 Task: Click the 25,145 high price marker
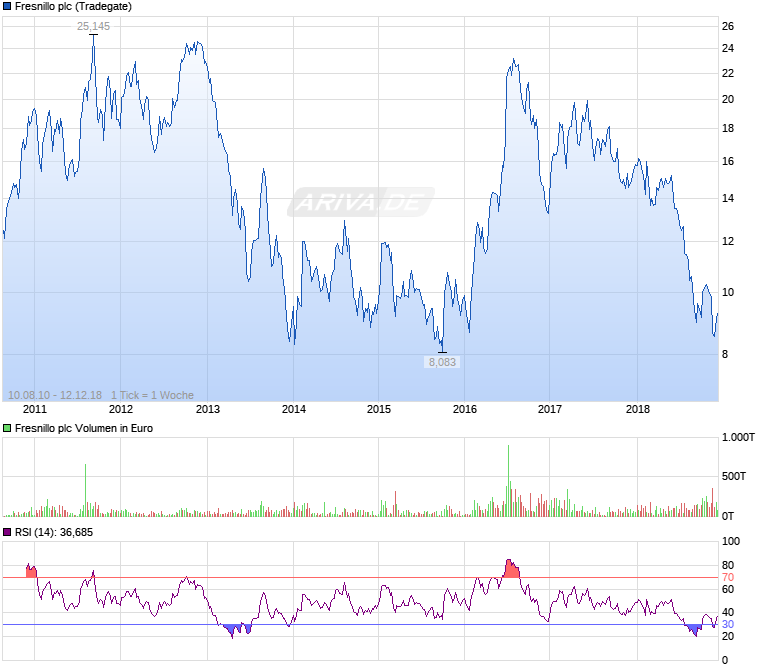(94, 26)
